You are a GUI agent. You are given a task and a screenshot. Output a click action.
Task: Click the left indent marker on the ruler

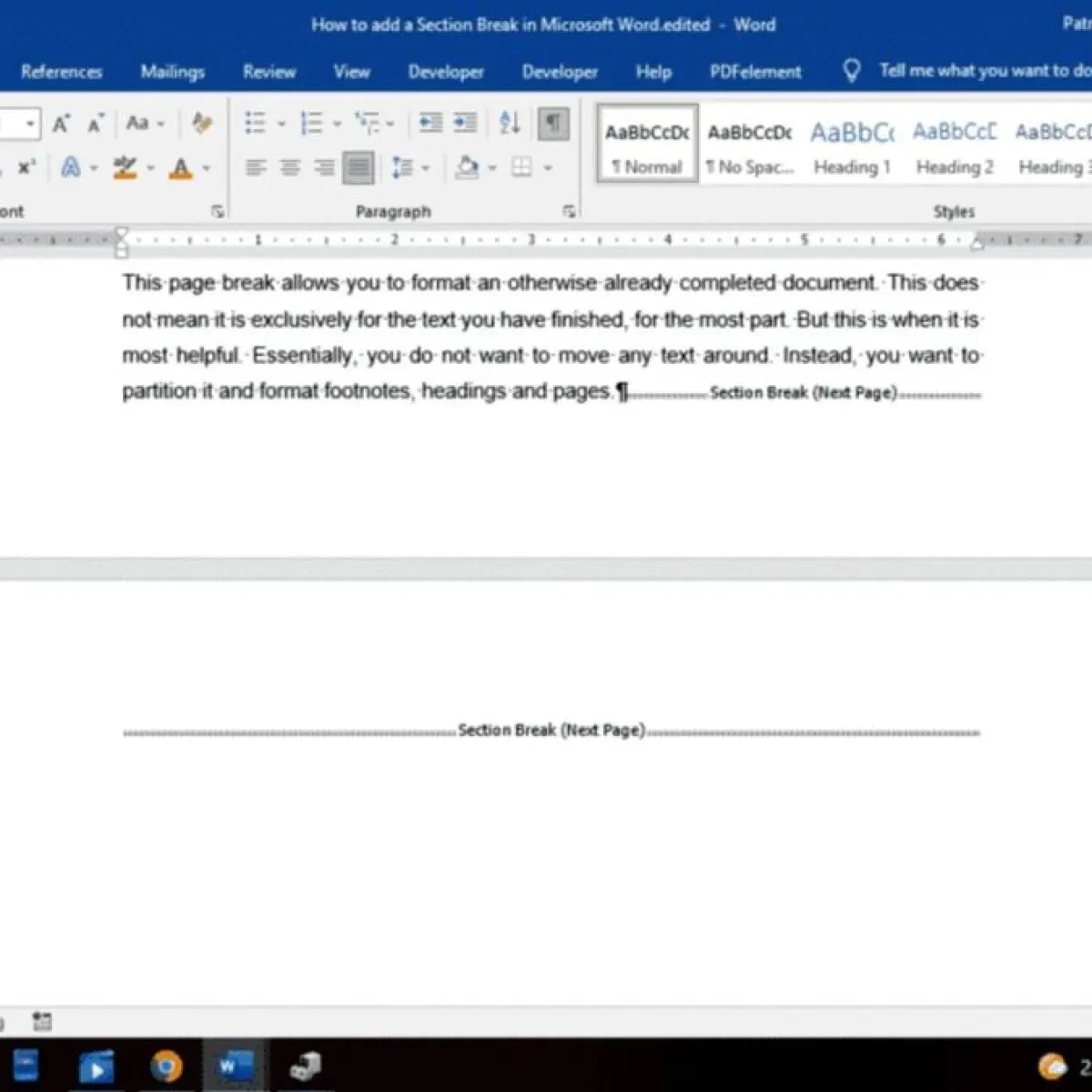coord(122,242)
